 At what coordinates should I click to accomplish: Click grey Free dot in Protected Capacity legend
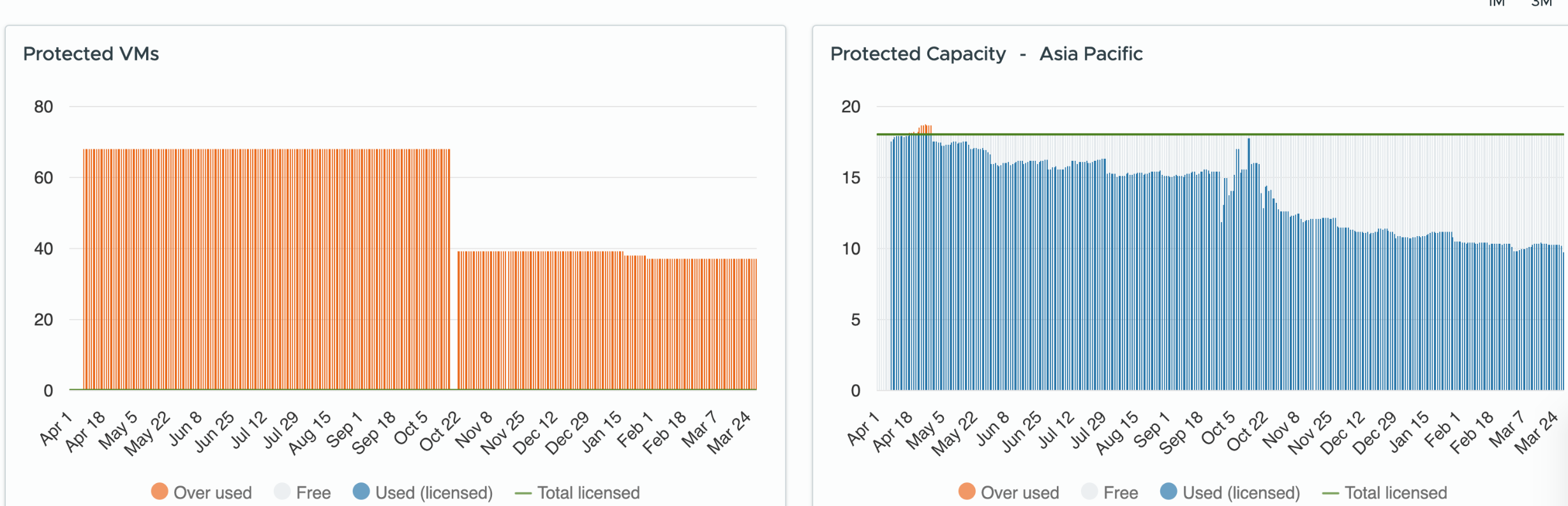(x=1089, y=491)
